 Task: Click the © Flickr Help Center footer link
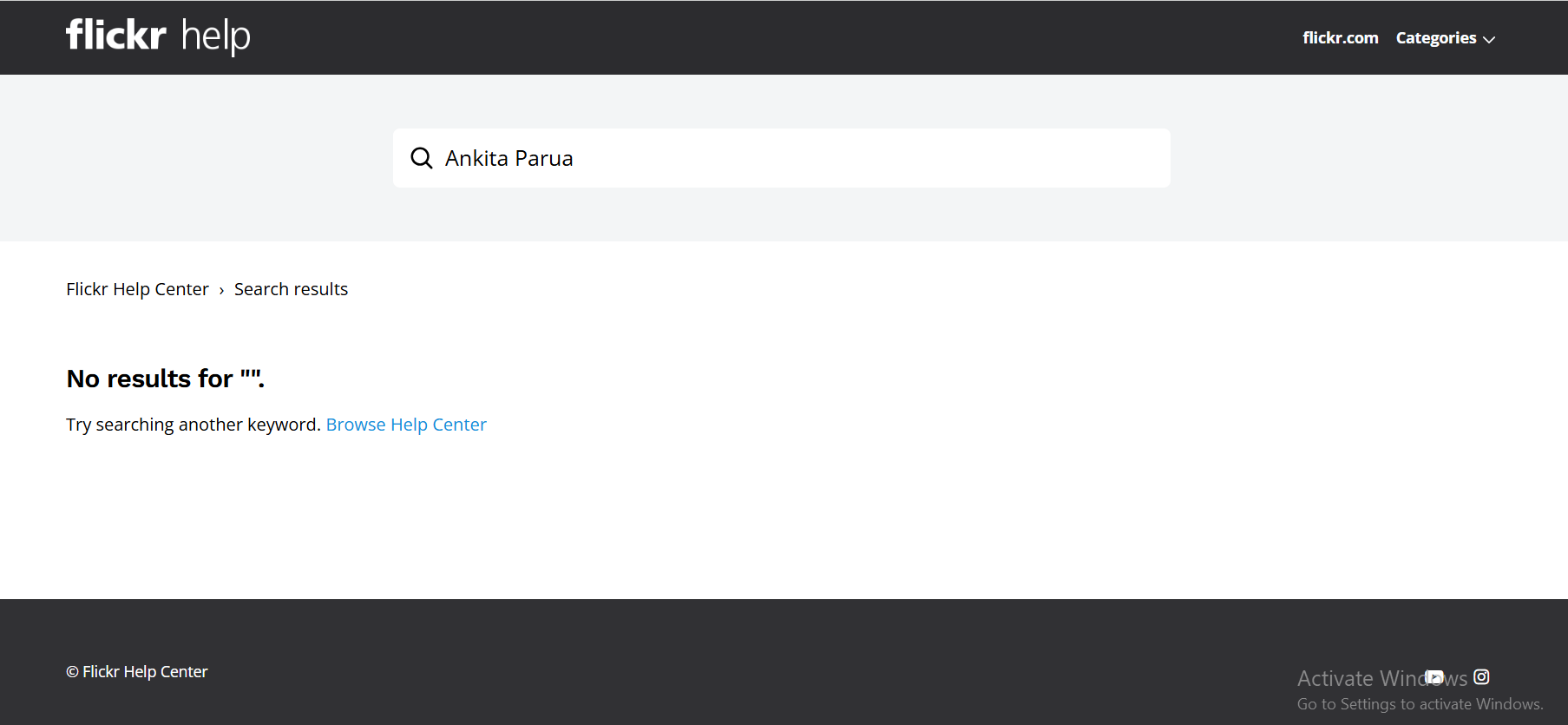137,672
